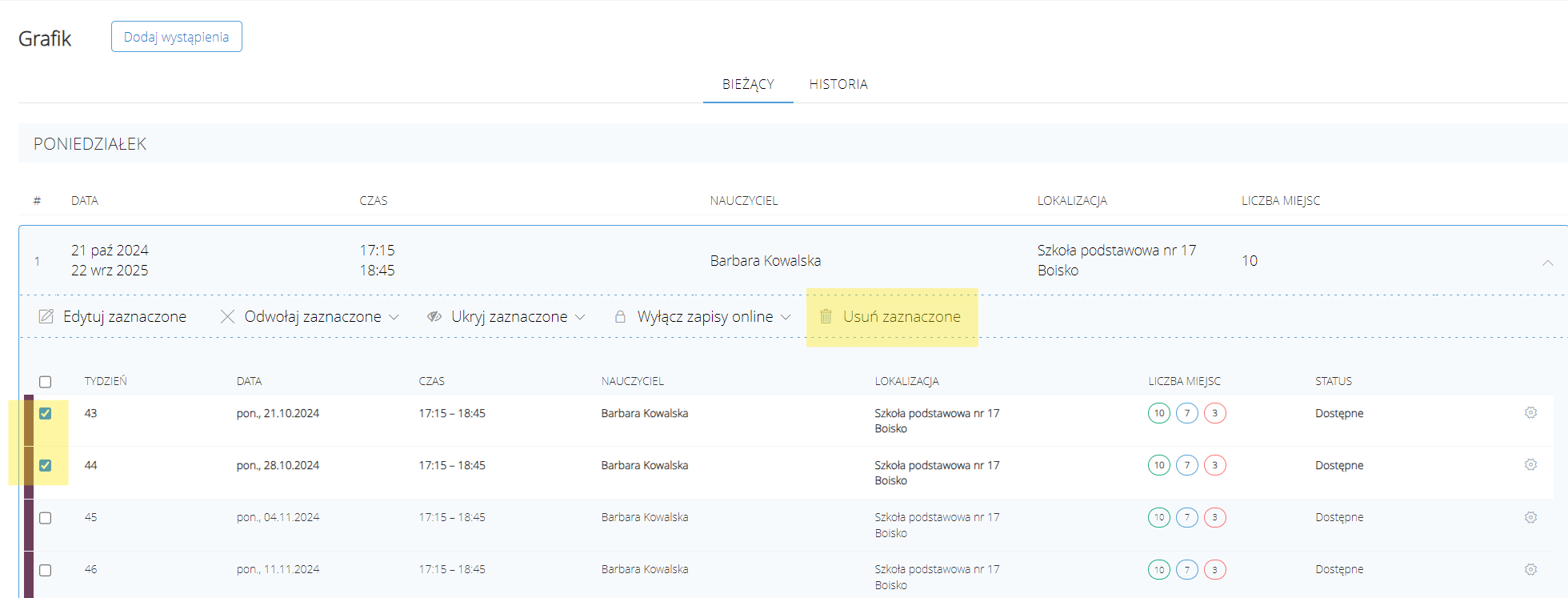The width and height of the screenshot is (1568, 598).
Task: Click the Grafik page title
Action: 45,38
